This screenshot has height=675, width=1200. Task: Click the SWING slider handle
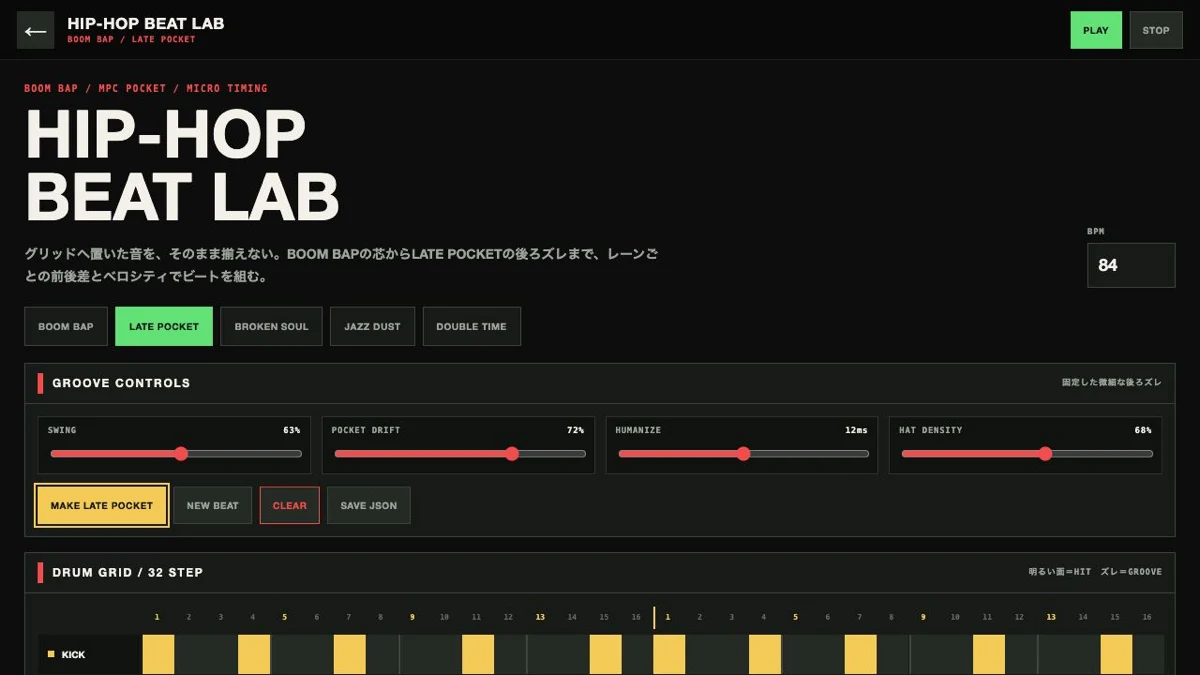coord(181,454)
